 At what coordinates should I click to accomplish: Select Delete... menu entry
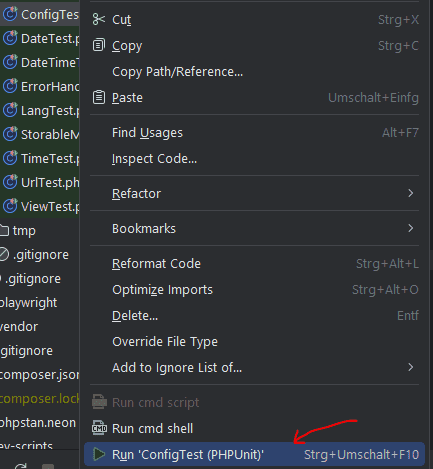click(255, 315)
